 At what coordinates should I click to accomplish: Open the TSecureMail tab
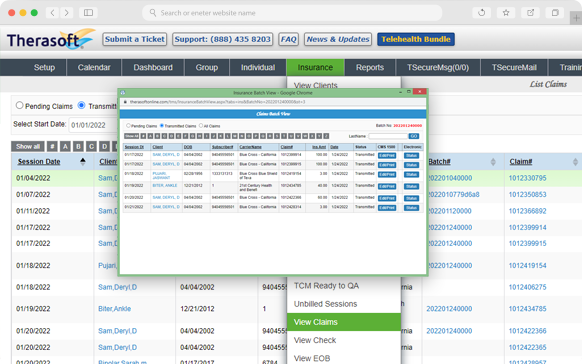pos(514,68)
